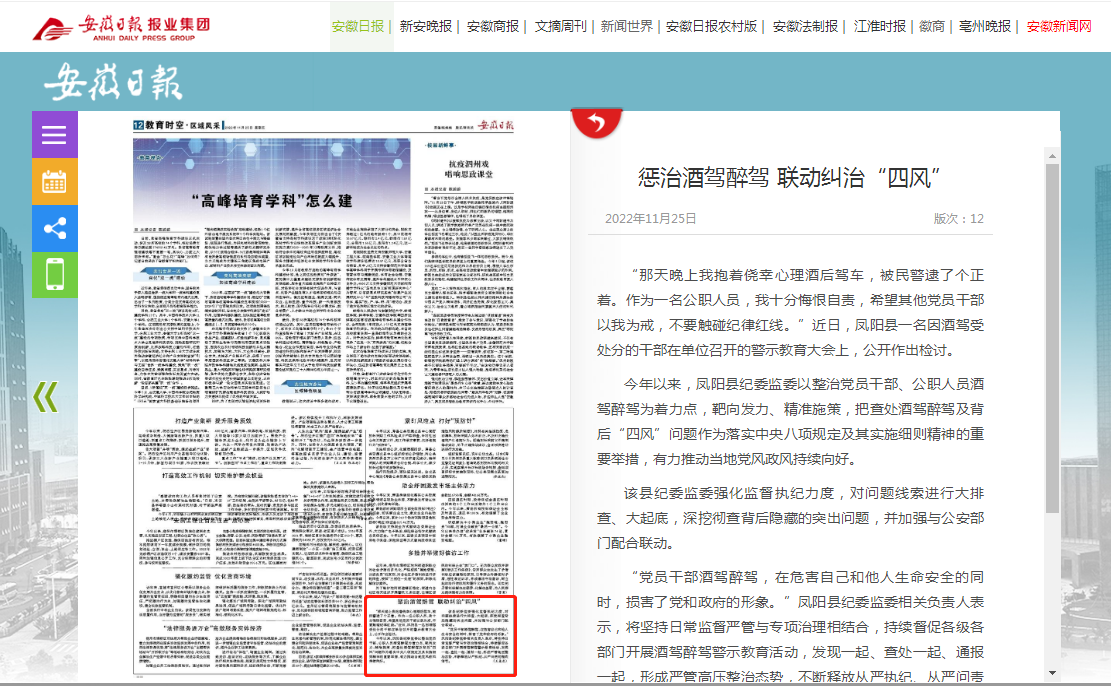Open the green mobile phone version icon
This screenshot has width=1111, height=686.
tap(55, 275)
